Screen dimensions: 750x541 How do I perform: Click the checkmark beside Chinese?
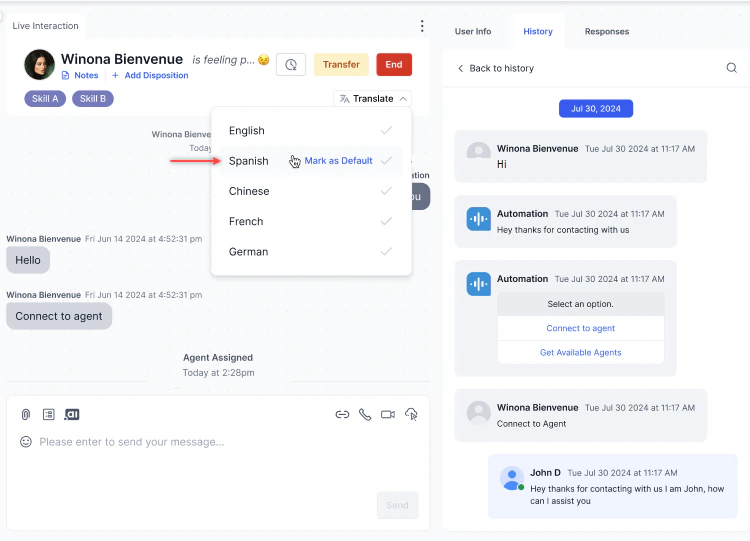tap(386, 191)
